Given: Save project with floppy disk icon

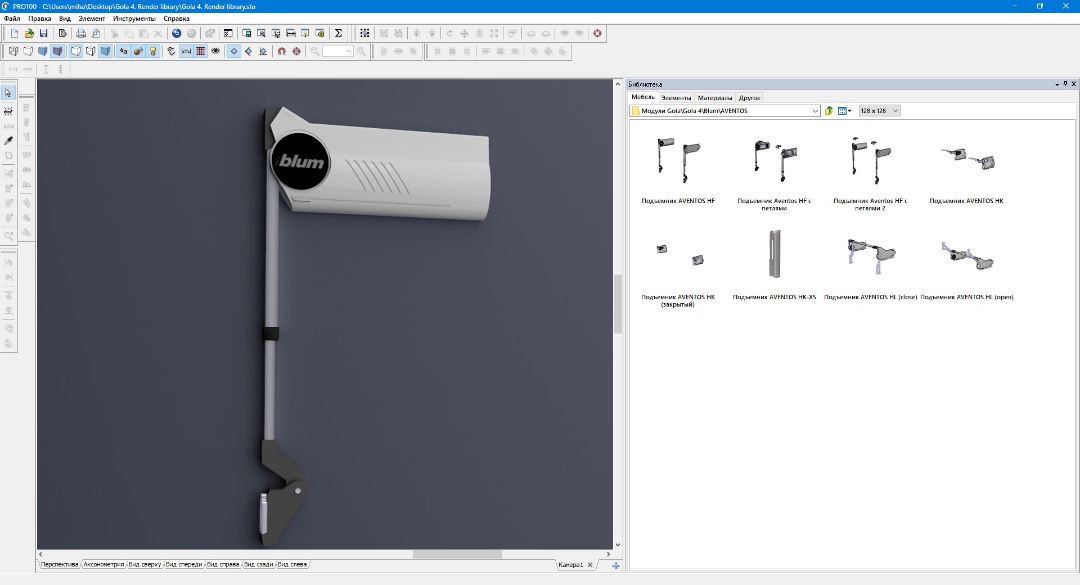Looking at the screenshot, I should tap(43, 33).
